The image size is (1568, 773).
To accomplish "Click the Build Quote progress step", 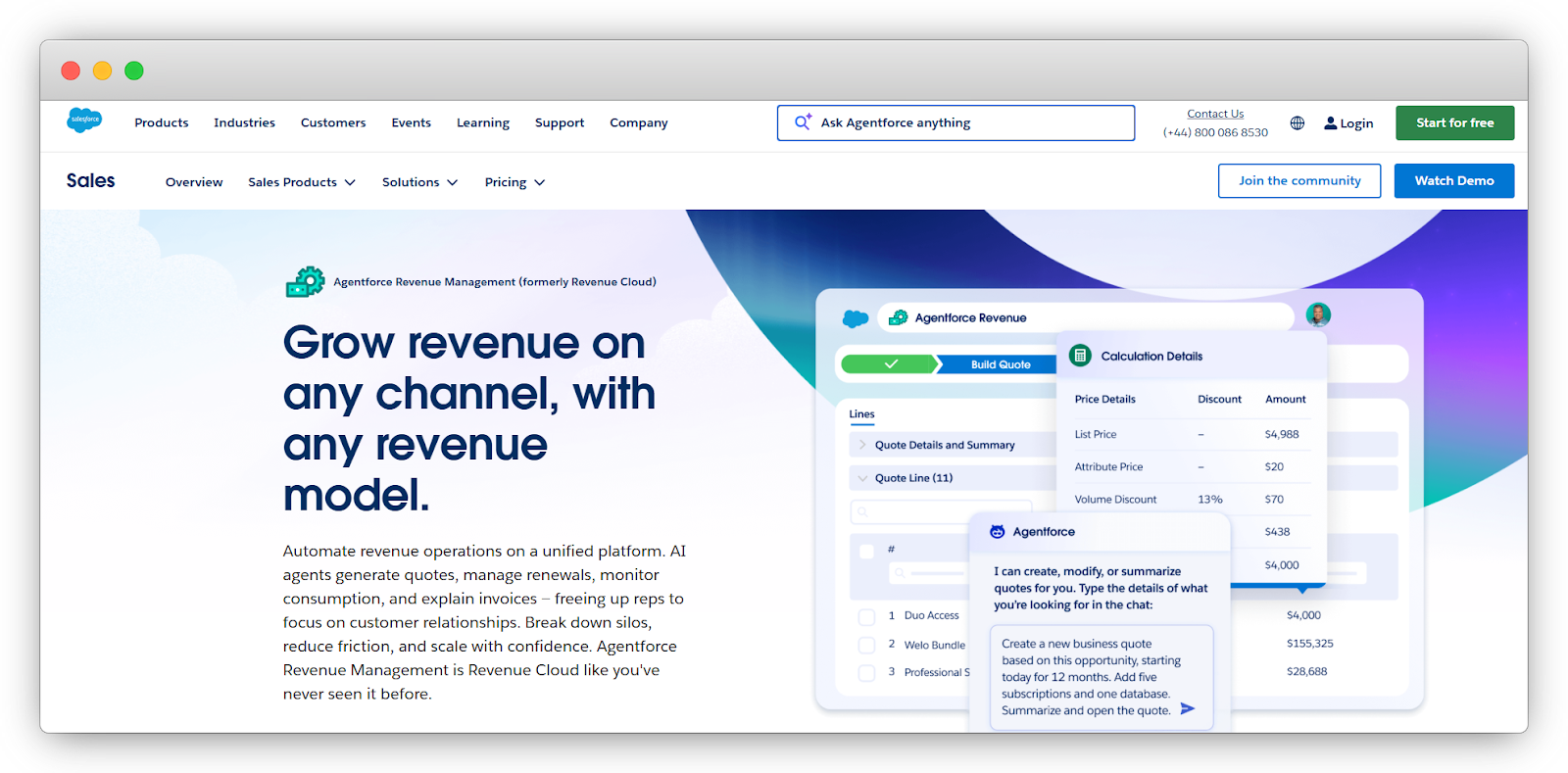I will [x=1000, y=364].
